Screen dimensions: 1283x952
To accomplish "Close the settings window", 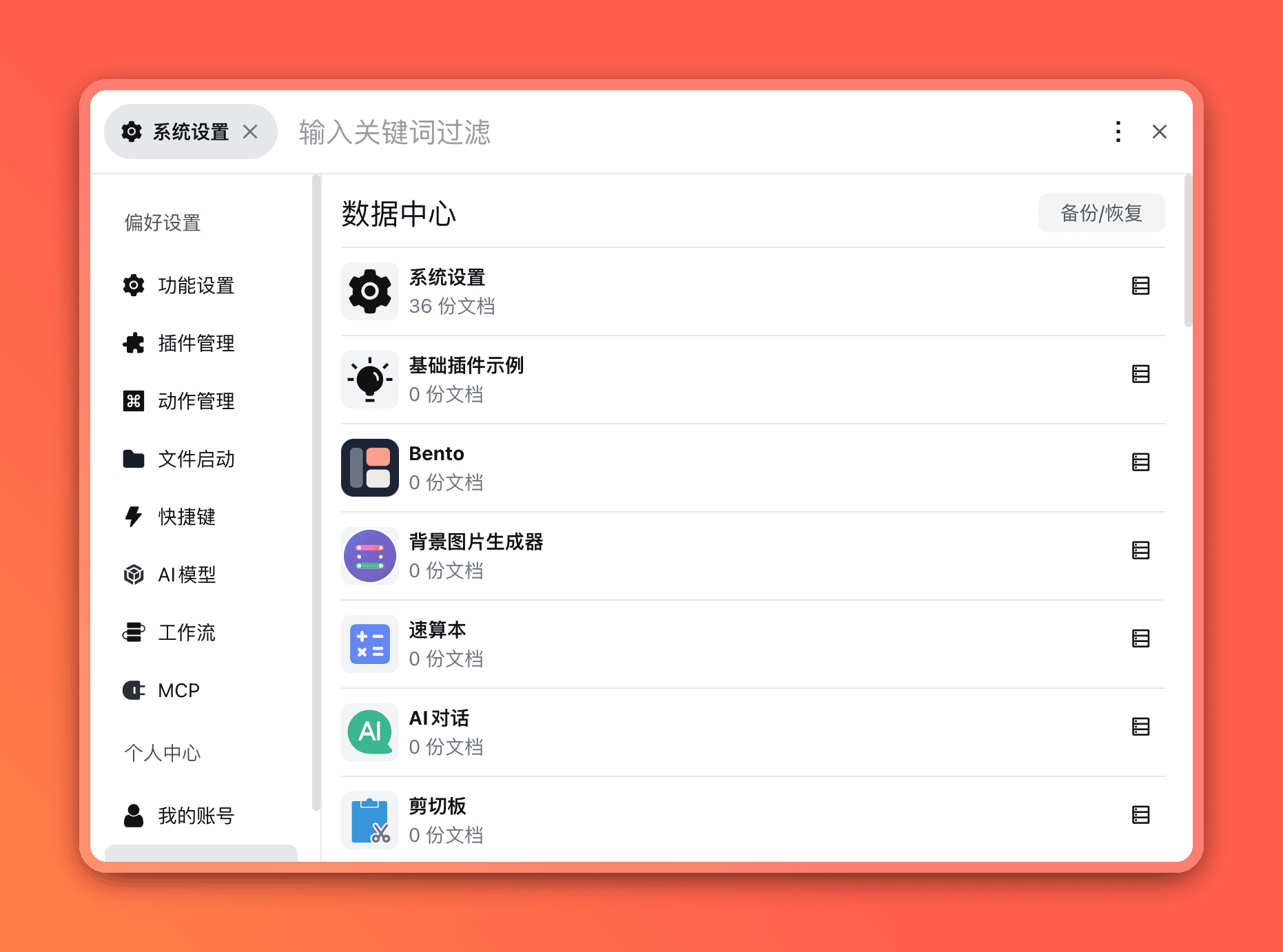I will pyautogui.click(x=1160, y=132).
